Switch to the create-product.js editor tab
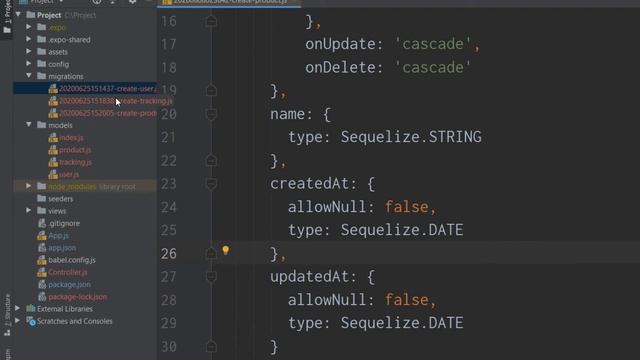Image resolution: width=640 pixels, height=360 pixels. coord(229,2)
